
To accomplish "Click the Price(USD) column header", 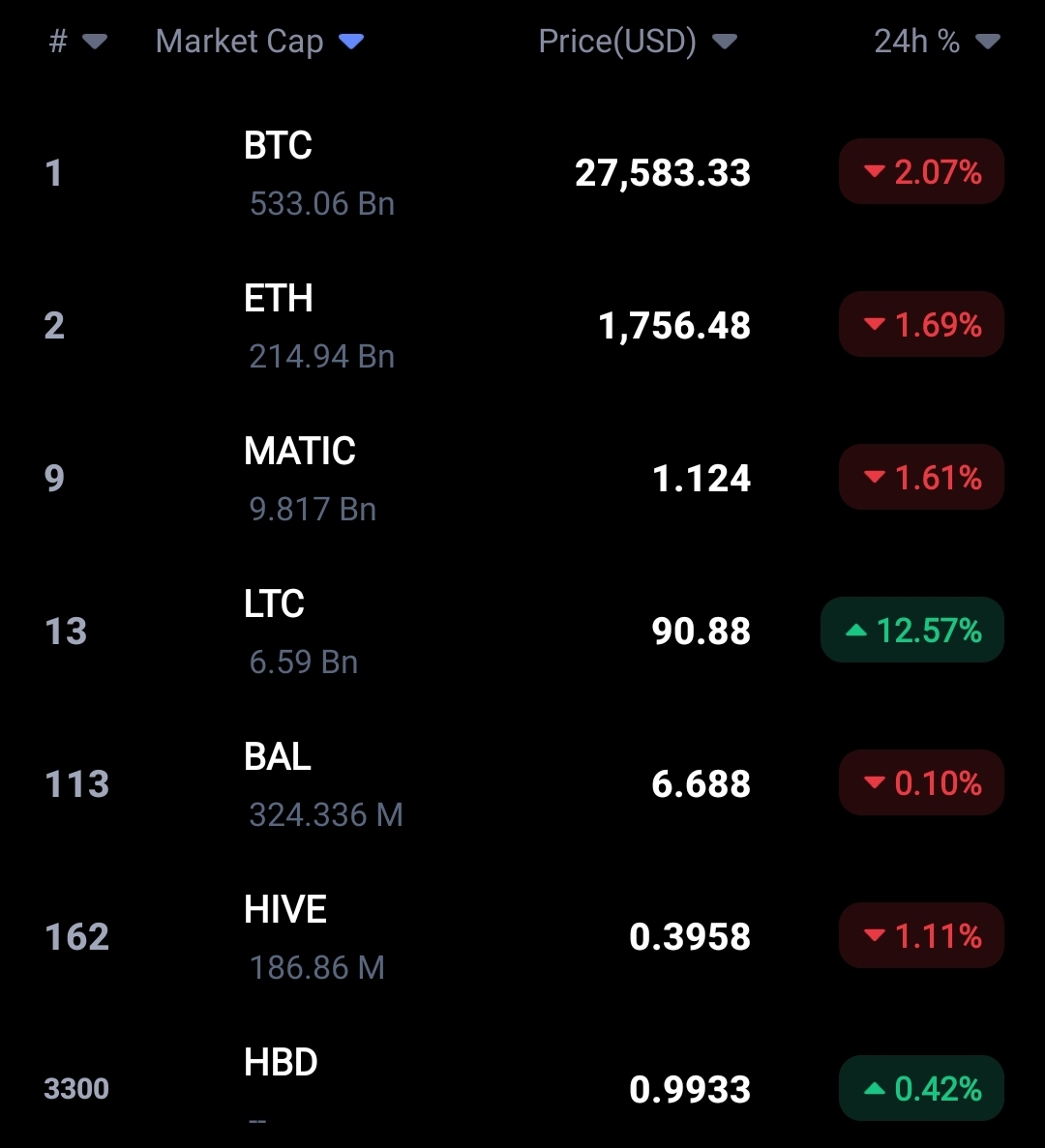I will point(617,42).
